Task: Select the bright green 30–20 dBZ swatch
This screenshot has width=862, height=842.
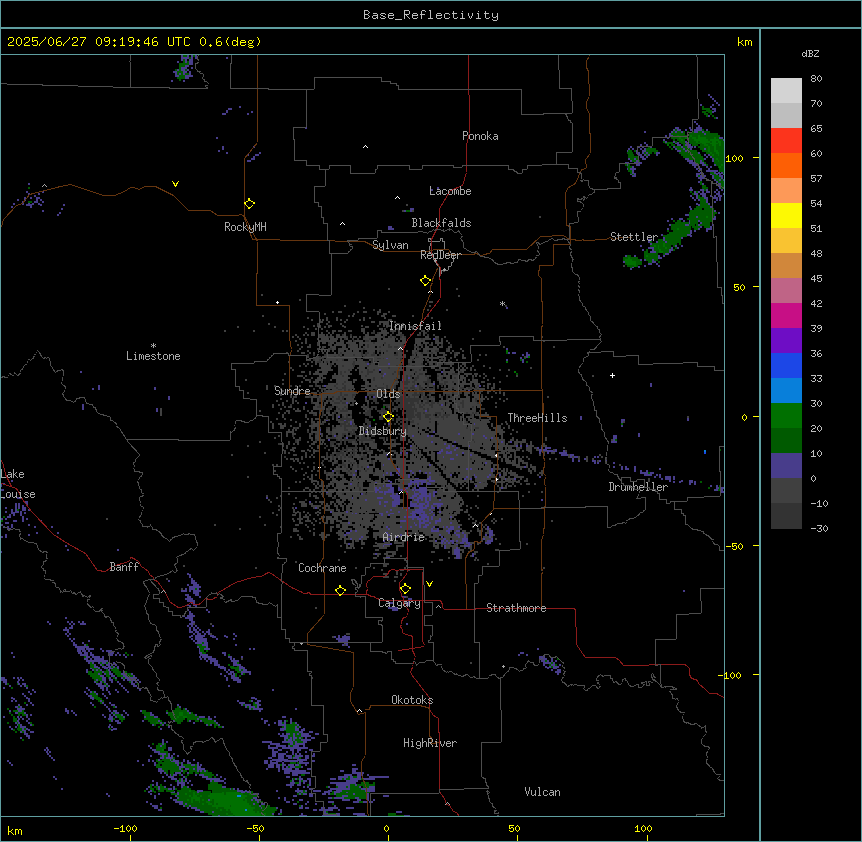Action: click(x=786, y=416)
